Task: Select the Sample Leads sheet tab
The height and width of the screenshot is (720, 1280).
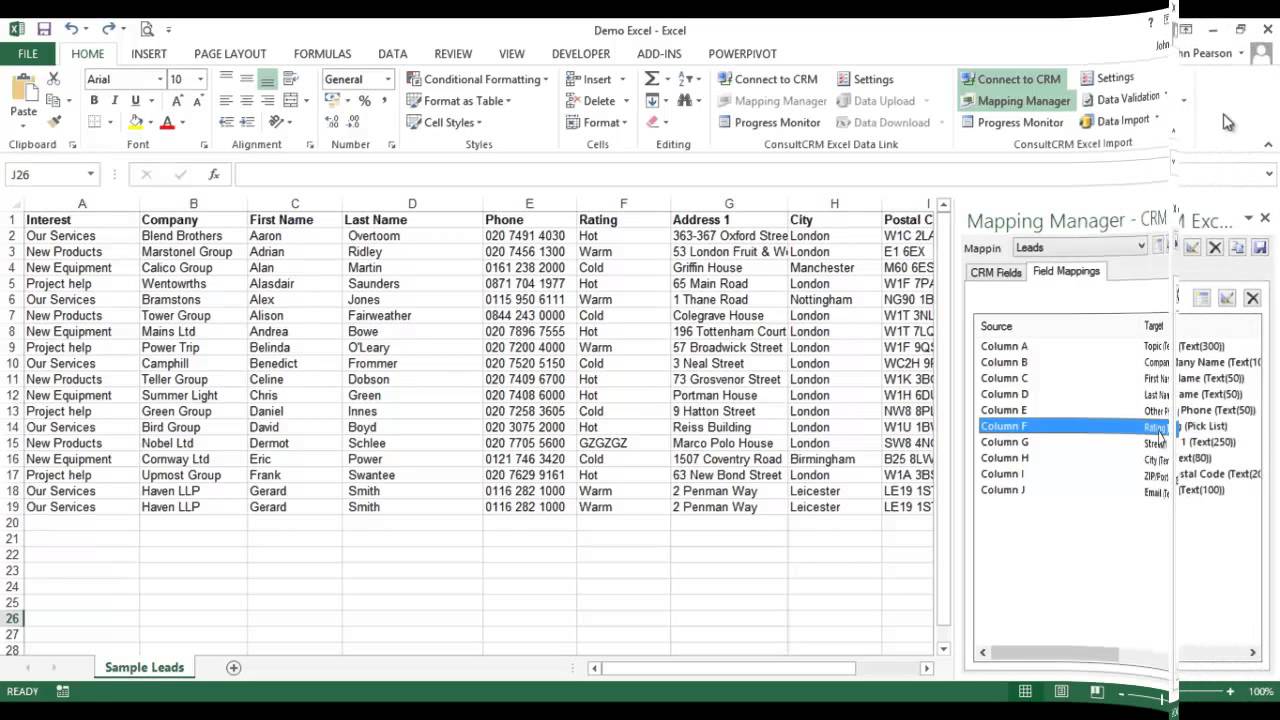Action: [x=144, y=667]
